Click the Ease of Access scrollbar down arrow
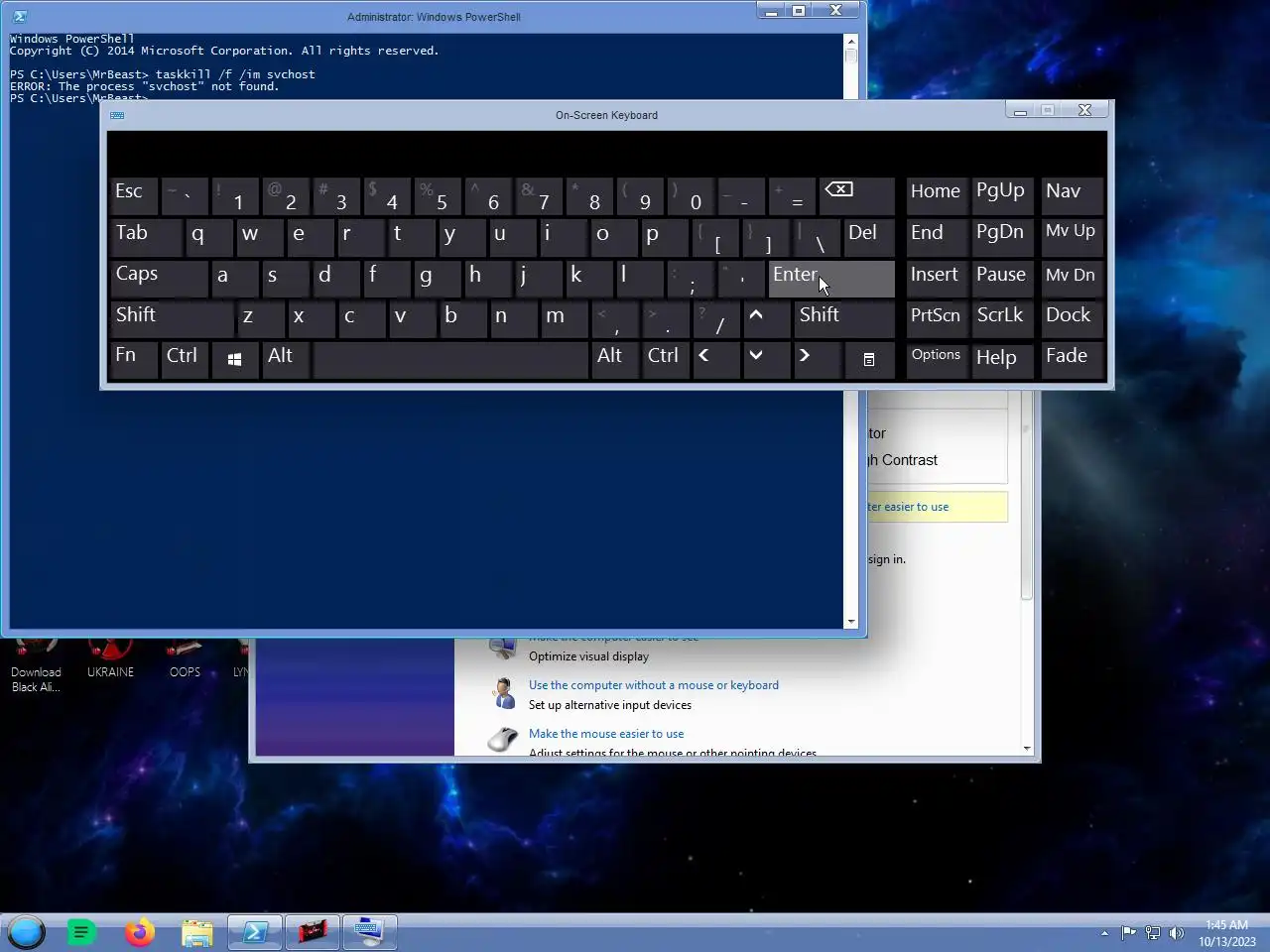The width and height of the screenshot is (1270, 952). (1027, 749)
